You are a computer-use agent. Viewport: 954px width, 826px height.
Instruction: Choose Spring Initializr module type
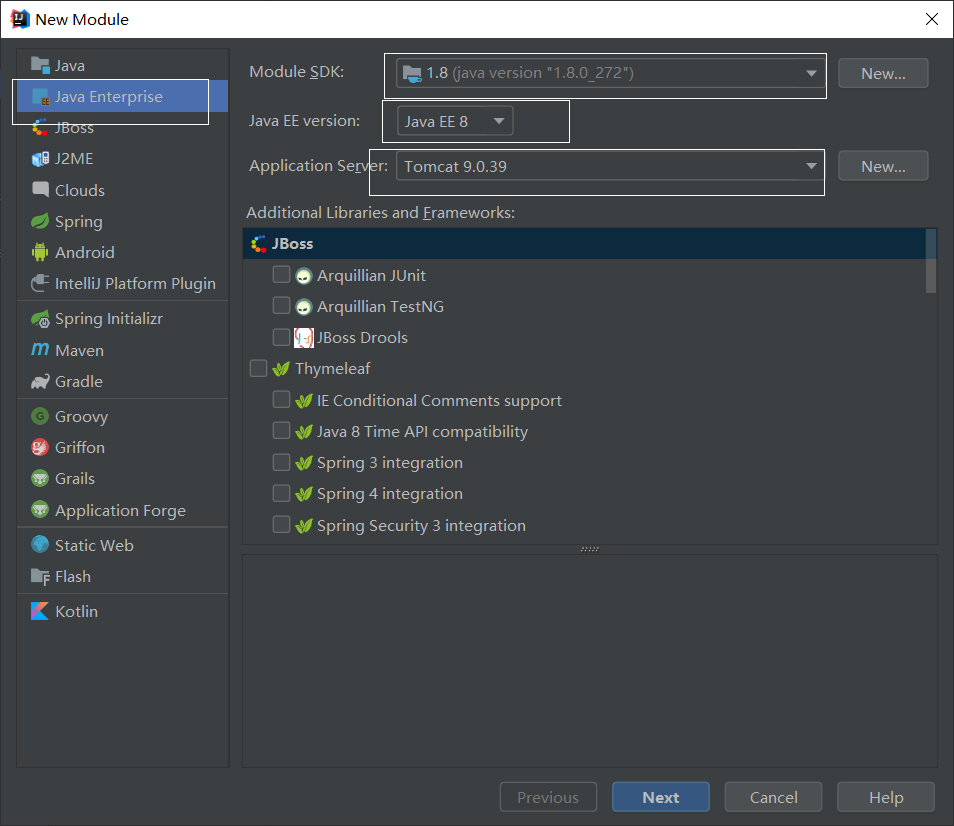[122, 319]
